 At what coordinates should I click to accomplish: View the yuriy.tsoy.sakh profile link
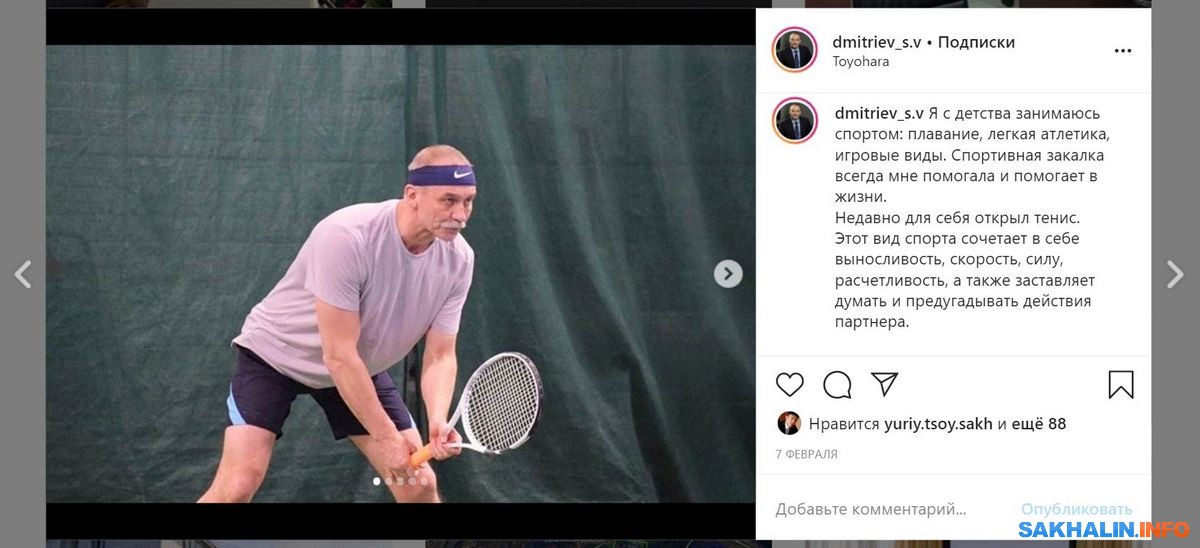(938, 424)
